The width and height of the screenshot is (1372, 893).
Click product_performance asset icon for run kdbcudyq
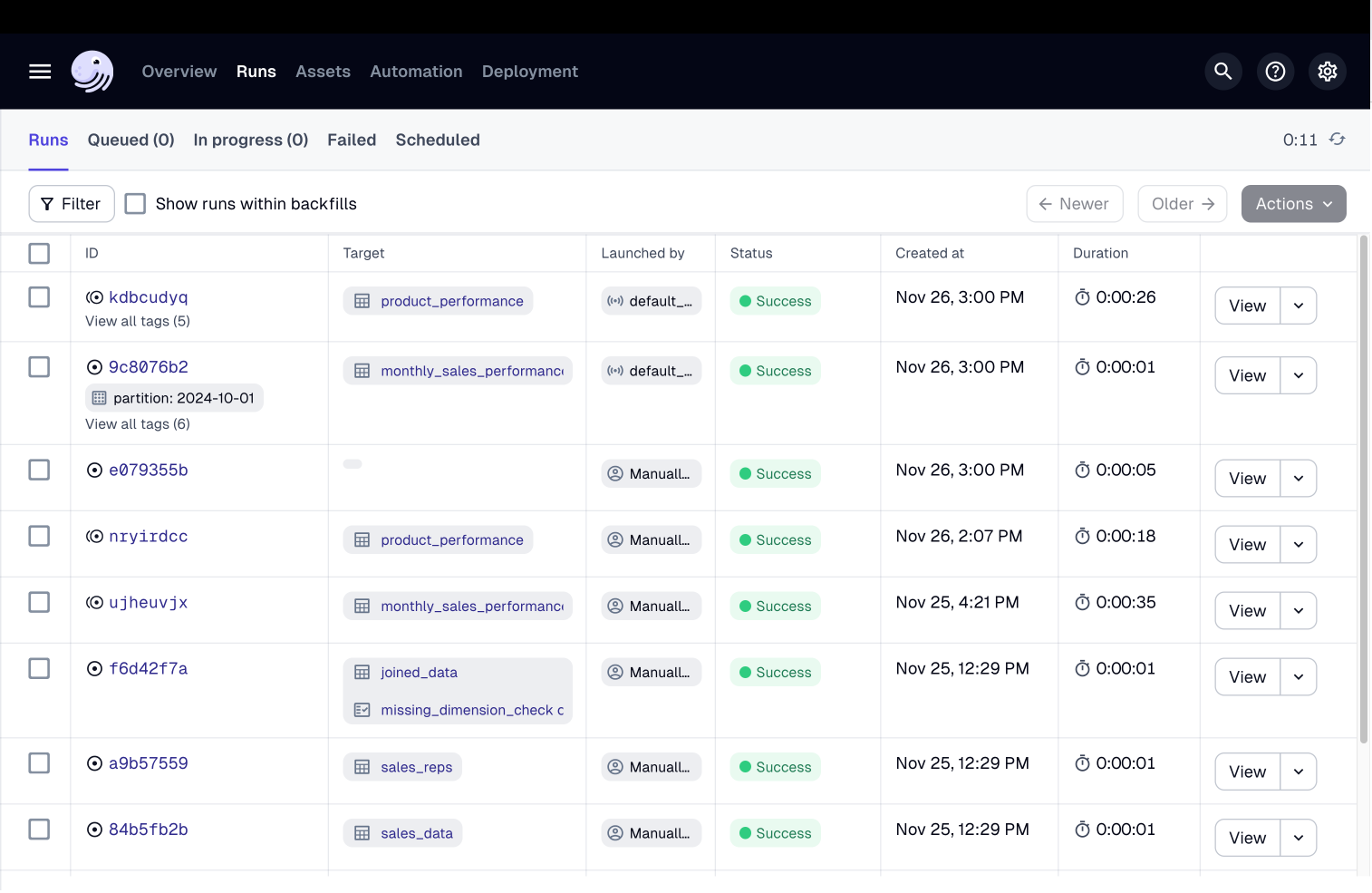pyautogui.click(x=362, y=301)
